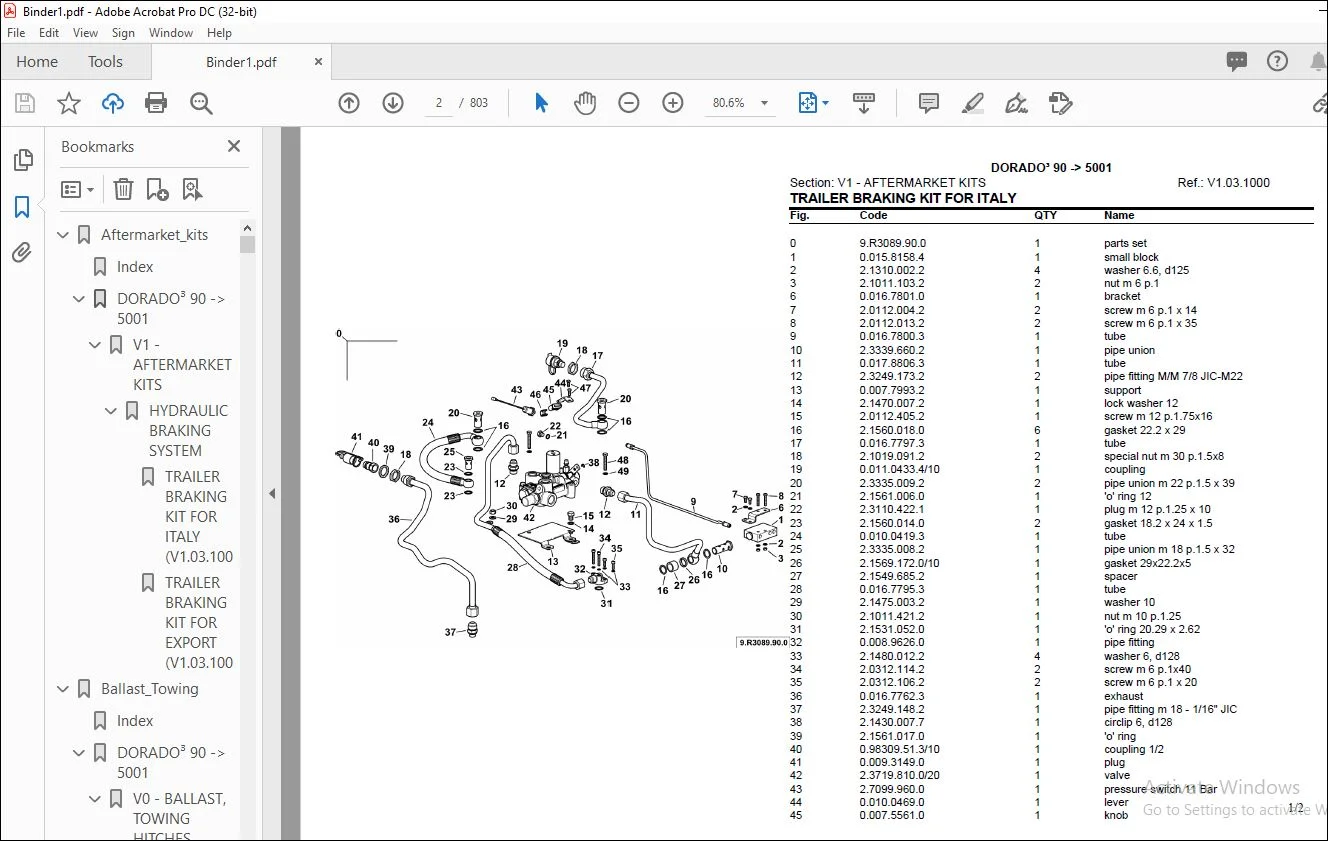The width and height of the screenshot is (1328, 841).
Task: Click part code 9.R3089.90.0 in the table
Action: [893, 243]
